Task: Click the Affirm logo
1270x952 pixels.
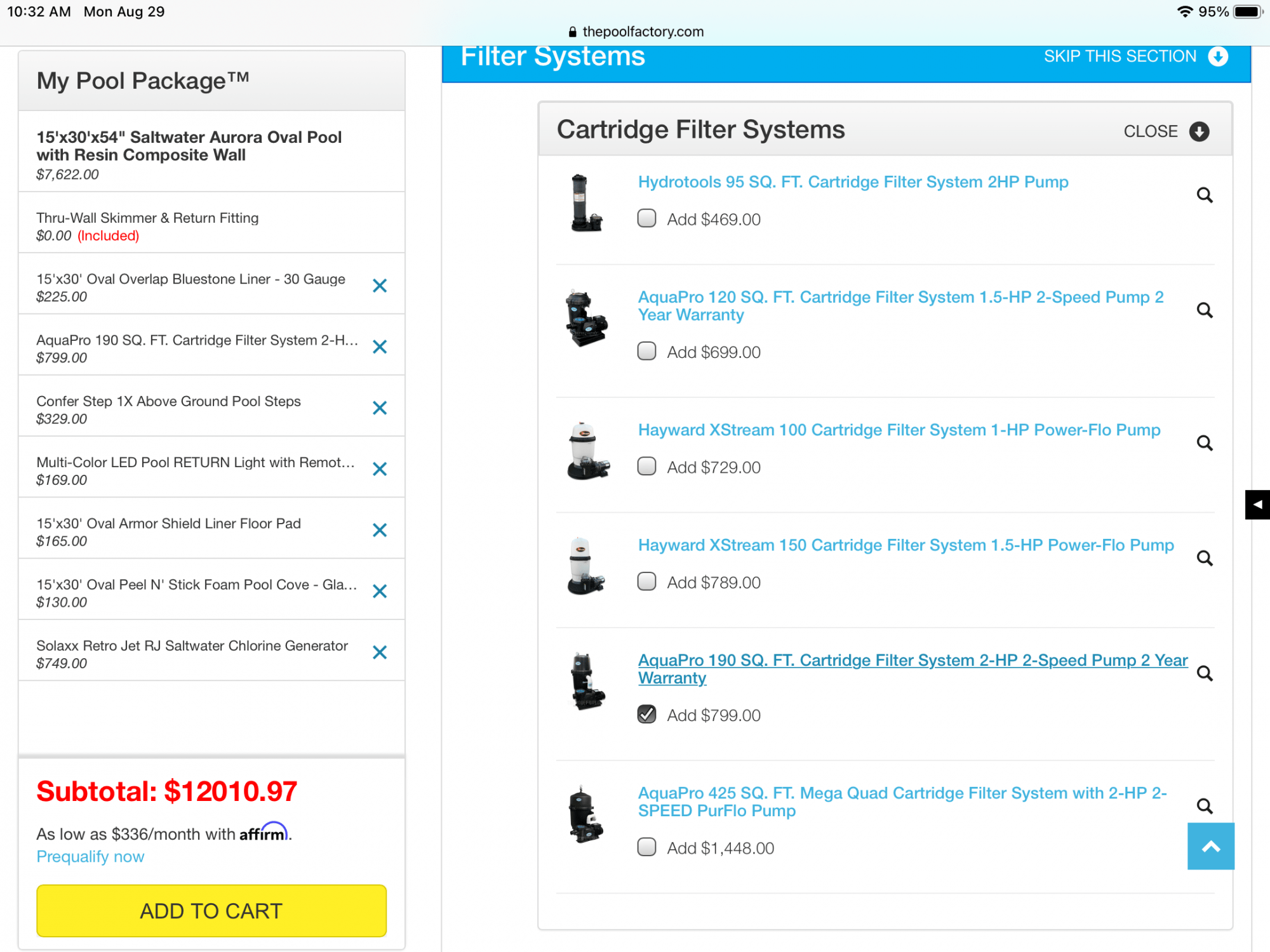Action: [264, 832]
